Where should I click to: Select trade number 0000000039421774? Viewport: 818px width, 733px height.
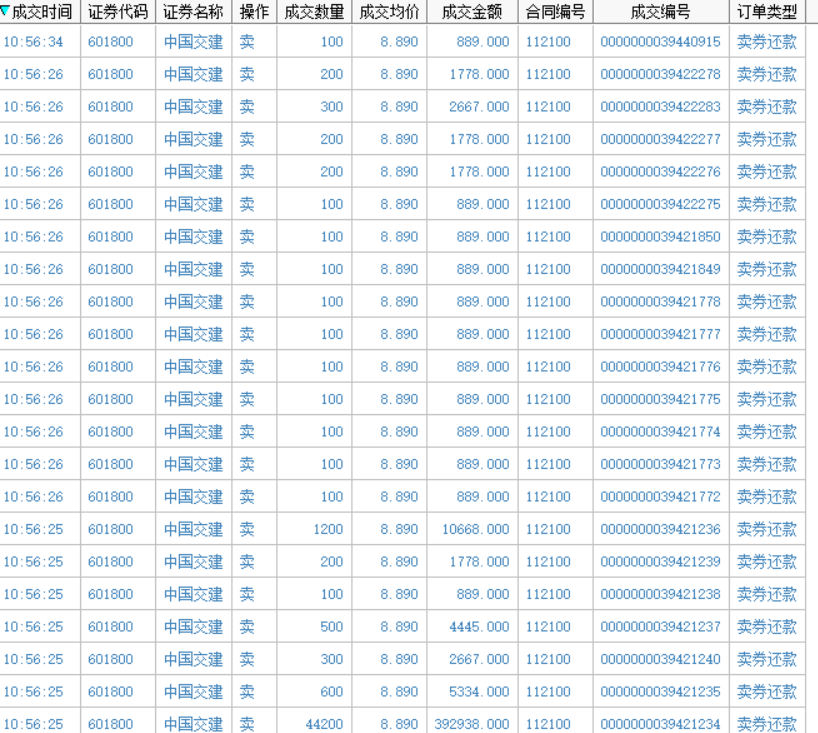pos(660,431)
